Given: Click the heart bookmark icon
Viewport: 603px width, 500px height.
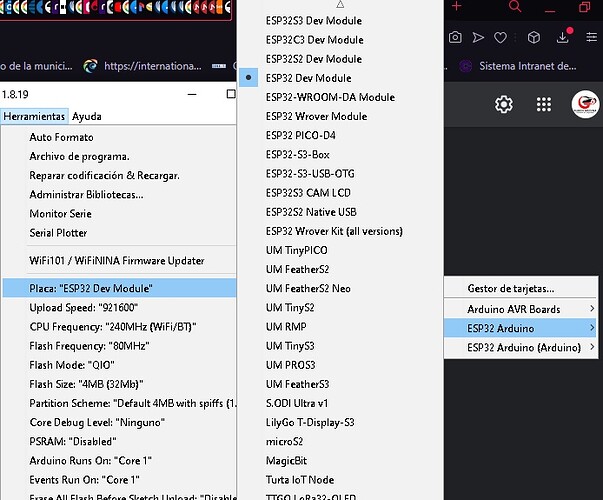Looking at the screenshot, I should pyautogui.click(x=500, y=38).
